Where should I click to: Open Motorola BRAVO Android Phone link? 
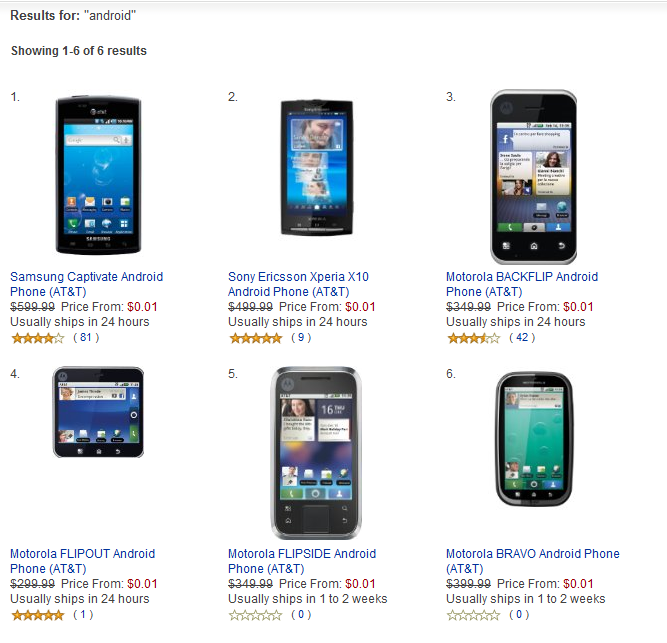pos(532,554)
